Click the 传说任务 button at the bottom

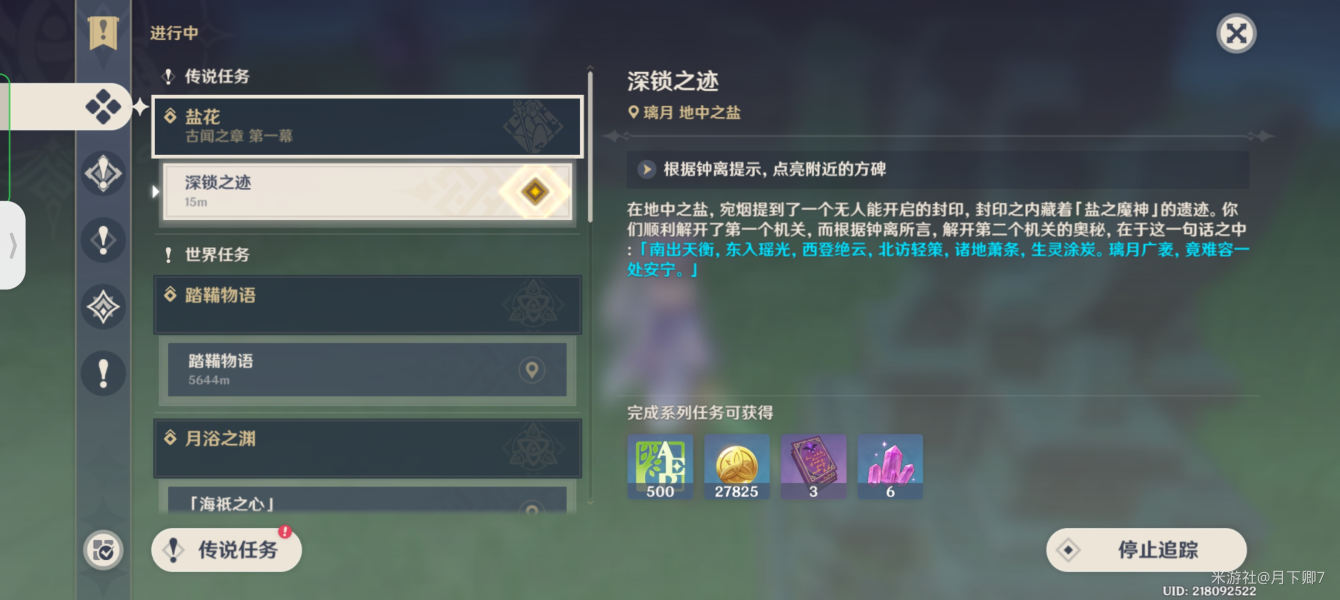tap(226, 550)
